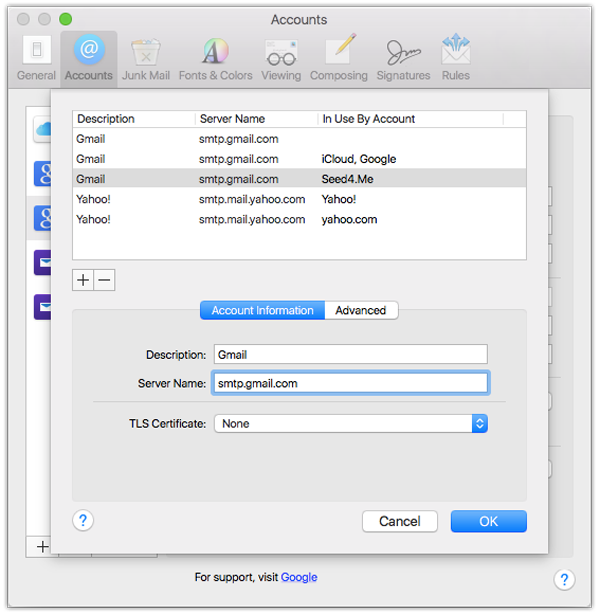Switch to the Advanced tab
The width and height of the screenshot is (600, 615).
pyautogui.click(x=361, y=310)
